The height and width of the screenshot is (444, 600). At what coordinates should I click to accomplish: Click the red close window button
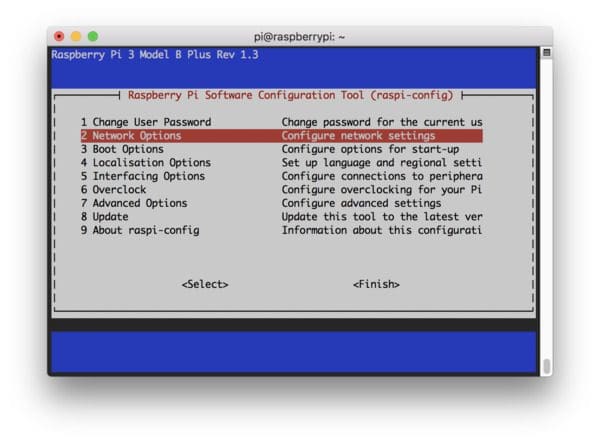pos(59,36)
